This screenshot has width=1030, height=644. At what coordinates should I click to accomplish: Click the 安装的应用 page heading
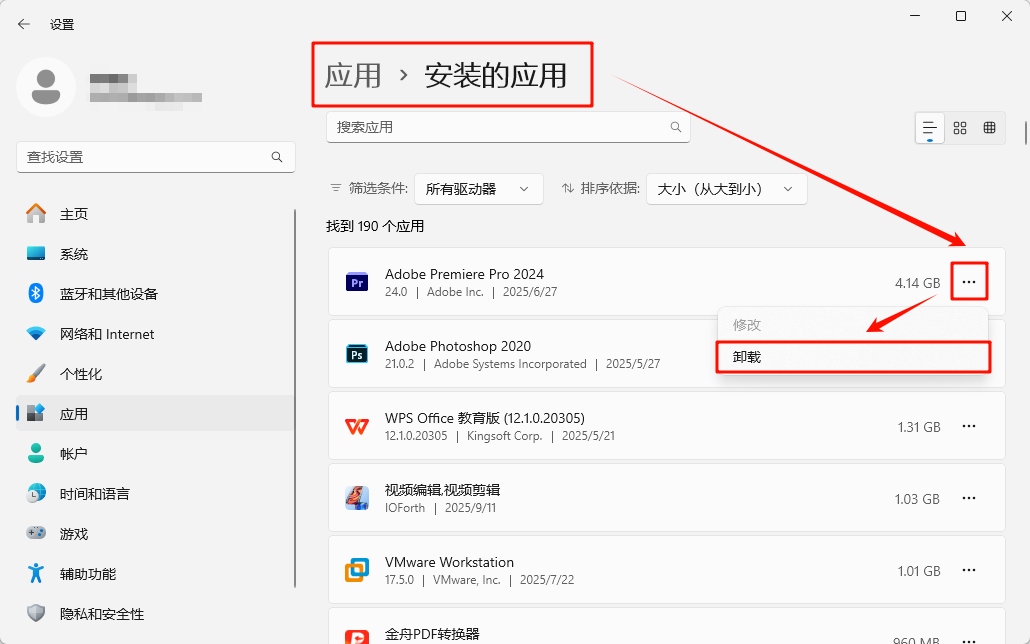point(495,75)
